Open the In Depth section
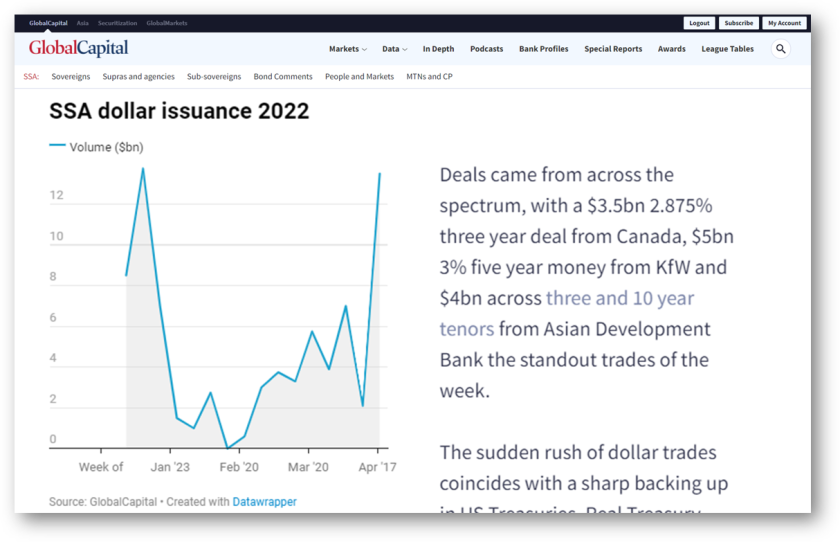 click(438, 49)
